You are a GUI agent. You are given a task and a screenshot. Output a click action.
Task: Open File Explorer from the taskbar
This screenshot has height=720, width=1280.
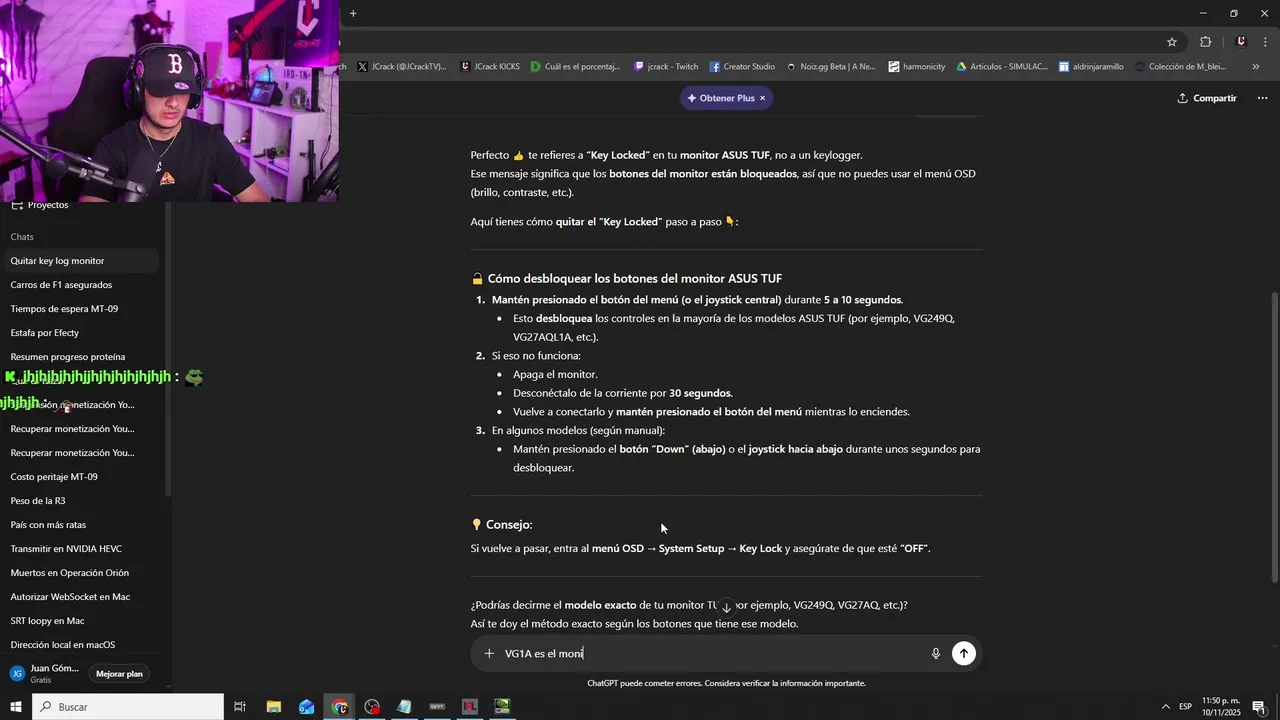click(x=273, y=707)
